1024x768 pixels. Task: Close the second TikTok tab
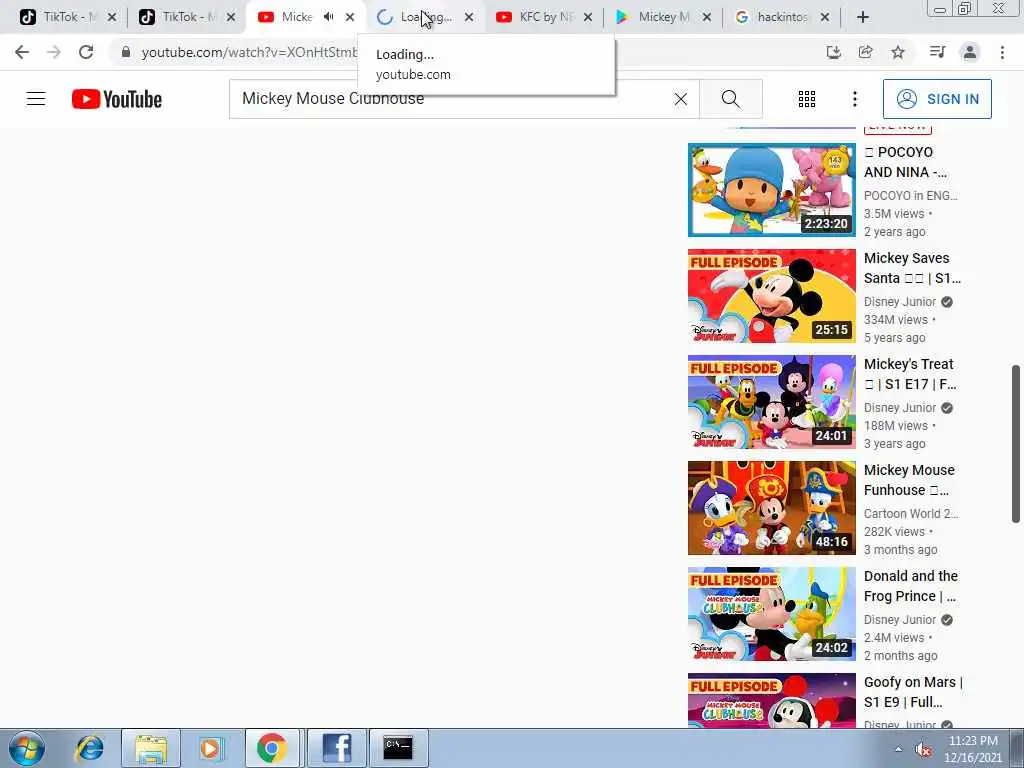point(231,17)
